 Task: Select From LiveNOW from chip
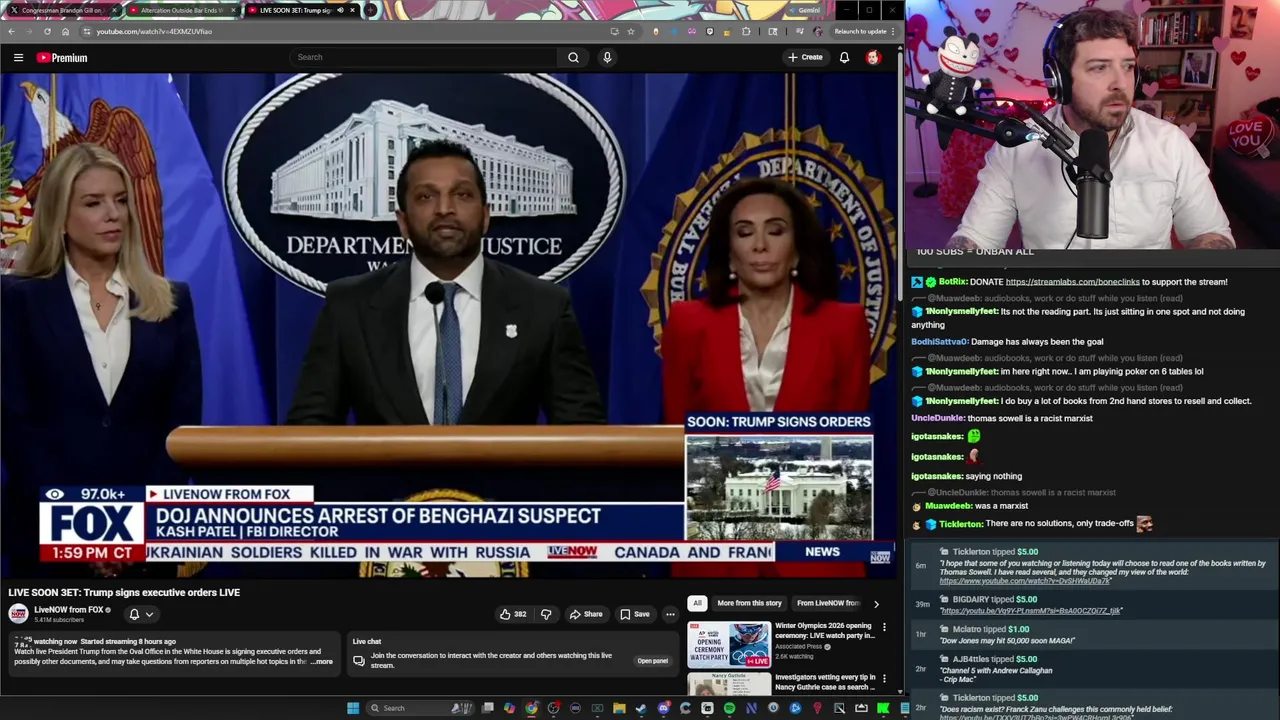[828, 603]
